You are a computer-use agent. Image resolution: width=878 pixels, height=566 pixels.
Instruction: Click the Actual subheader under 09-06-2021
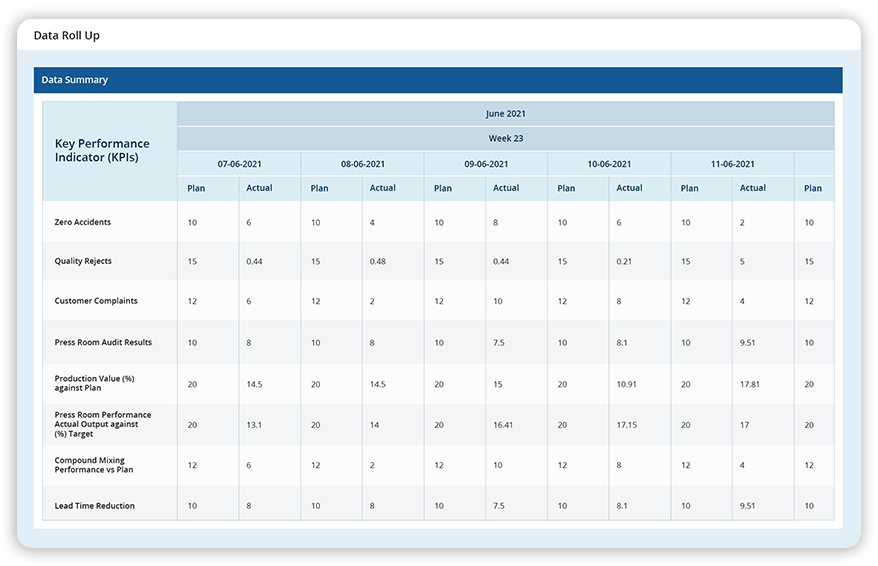point(506,188)
